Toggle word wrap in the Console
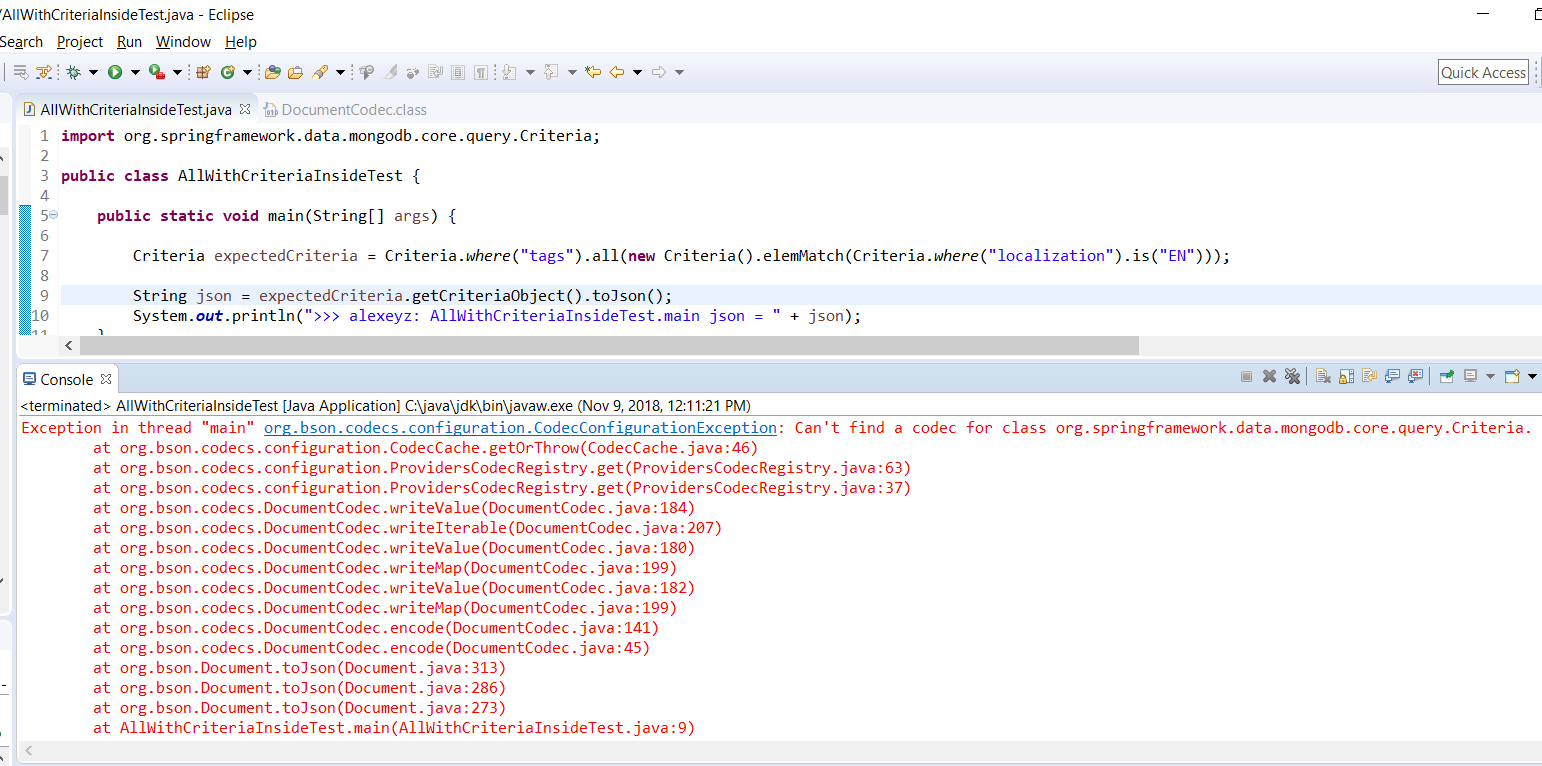The height and width of the screenshot is (766, 1542). tap(1369, 375)
